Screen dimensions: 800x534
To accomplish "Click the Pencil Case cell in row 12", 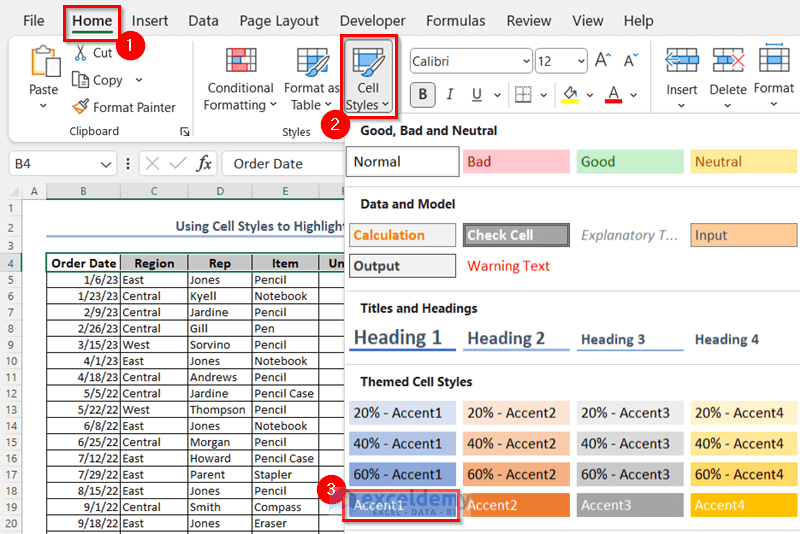I will point(285,394).
